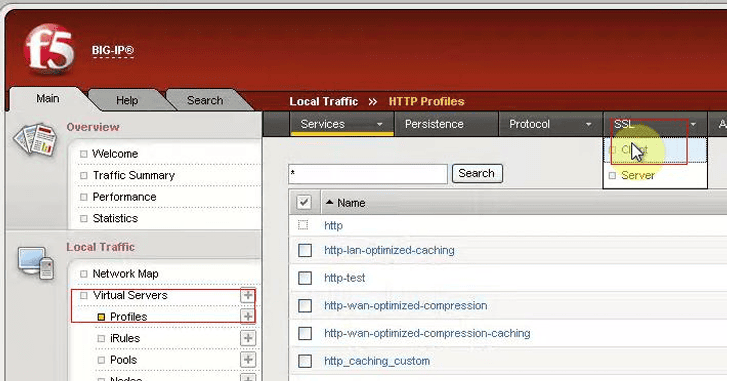Click the Search button beside filter field
Screen dimensions: 730x381
click(477, 173)
